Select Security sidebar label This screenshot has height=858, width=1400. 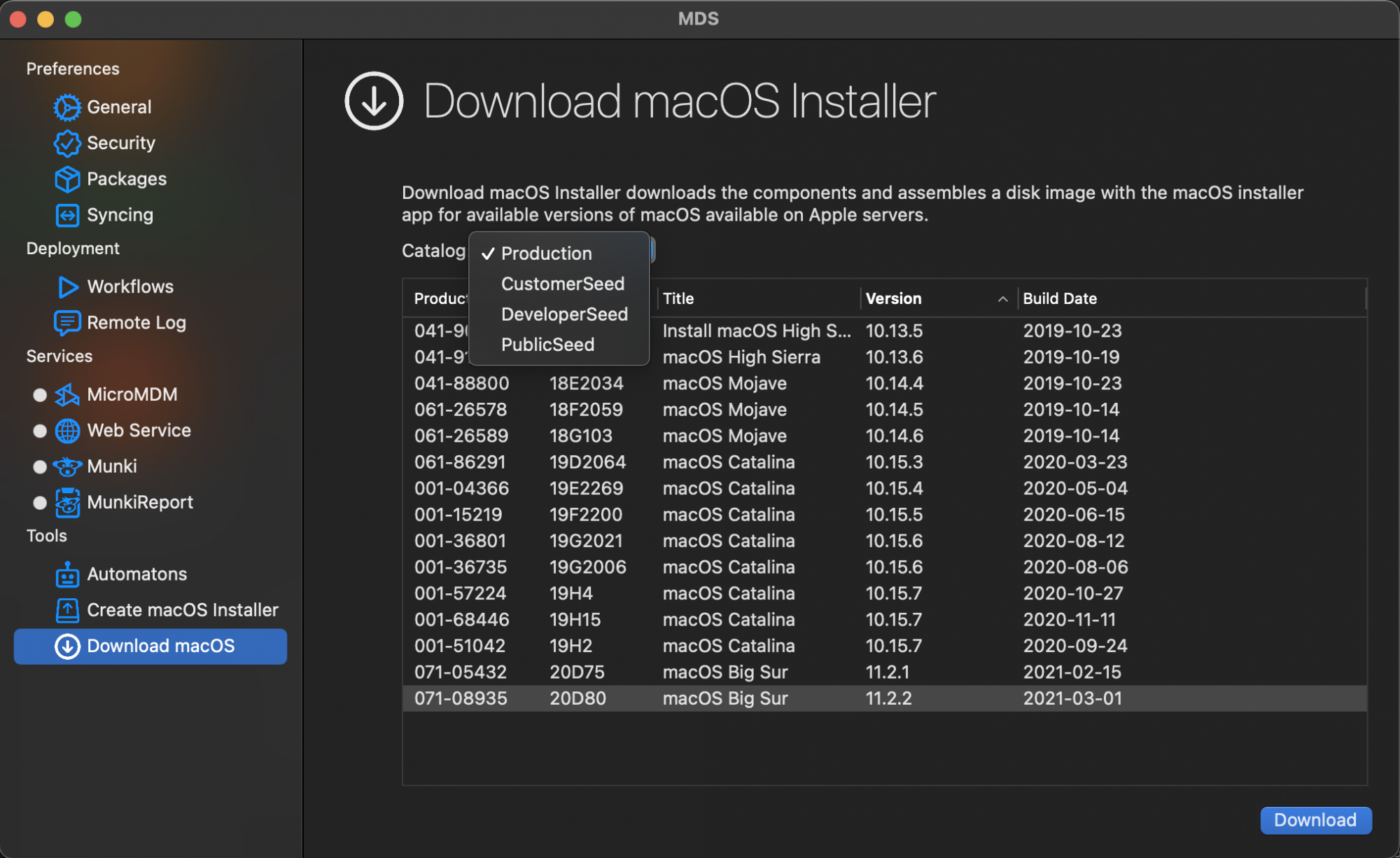point(121,143)
